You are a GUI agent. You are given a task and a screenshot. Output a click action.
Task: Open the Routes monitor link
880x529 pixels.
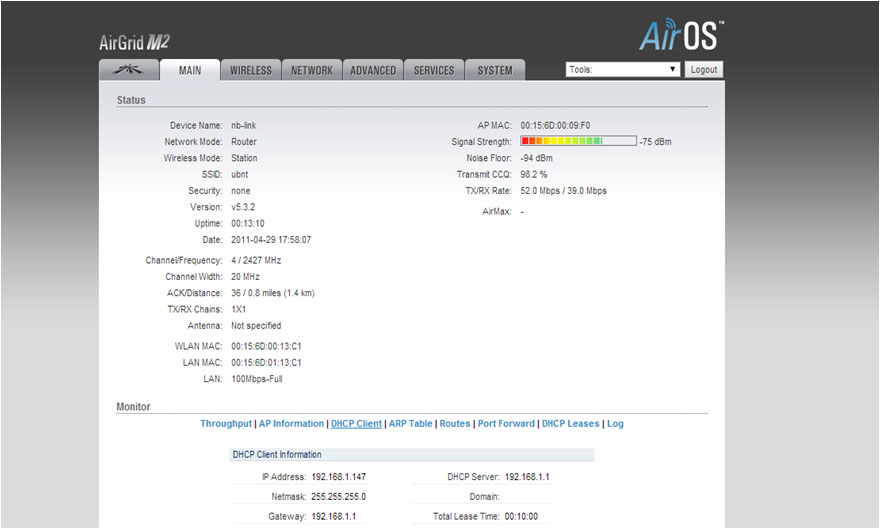pos(455,424)
